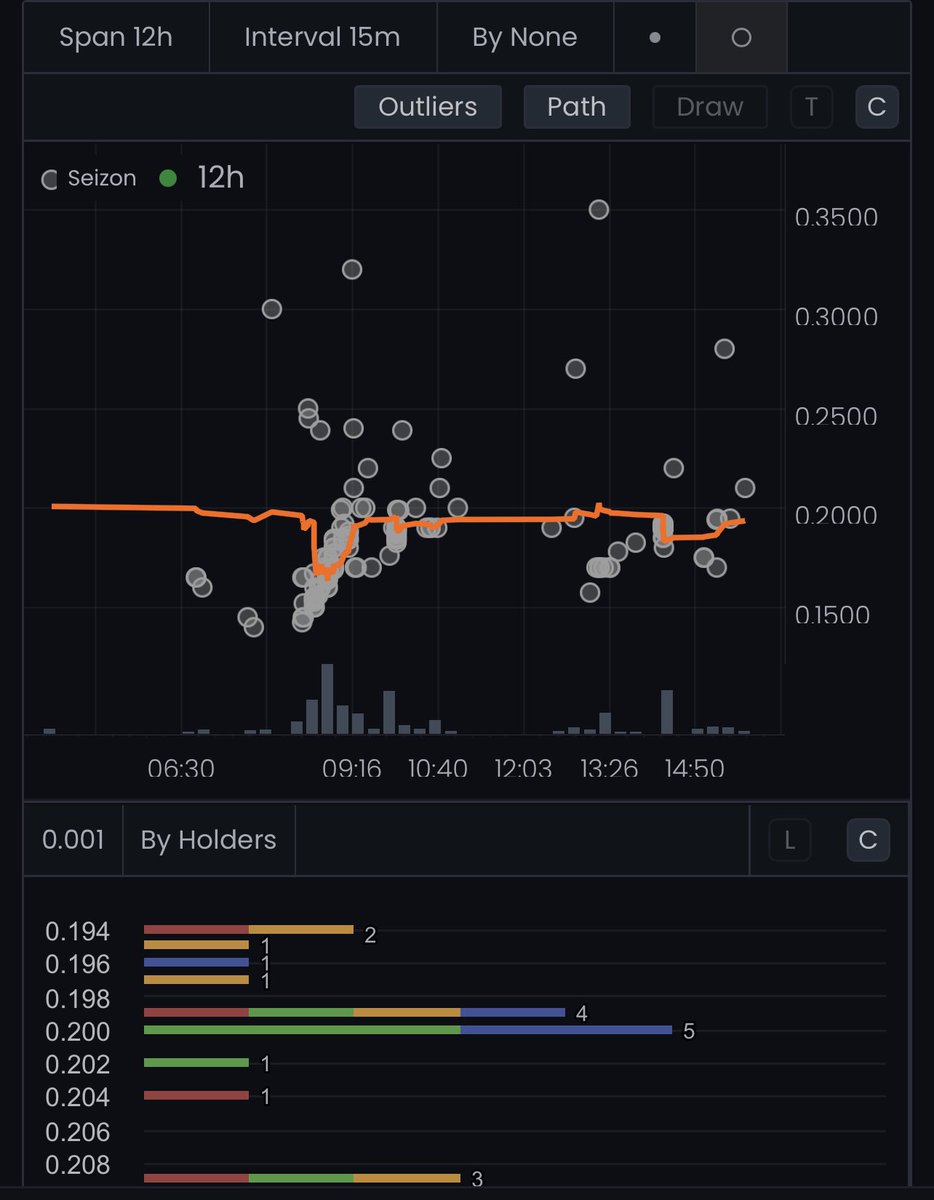Click the C button in chart toolbar
The width and height of the screenshot is (934, 1200).
[x=877, y=107]
